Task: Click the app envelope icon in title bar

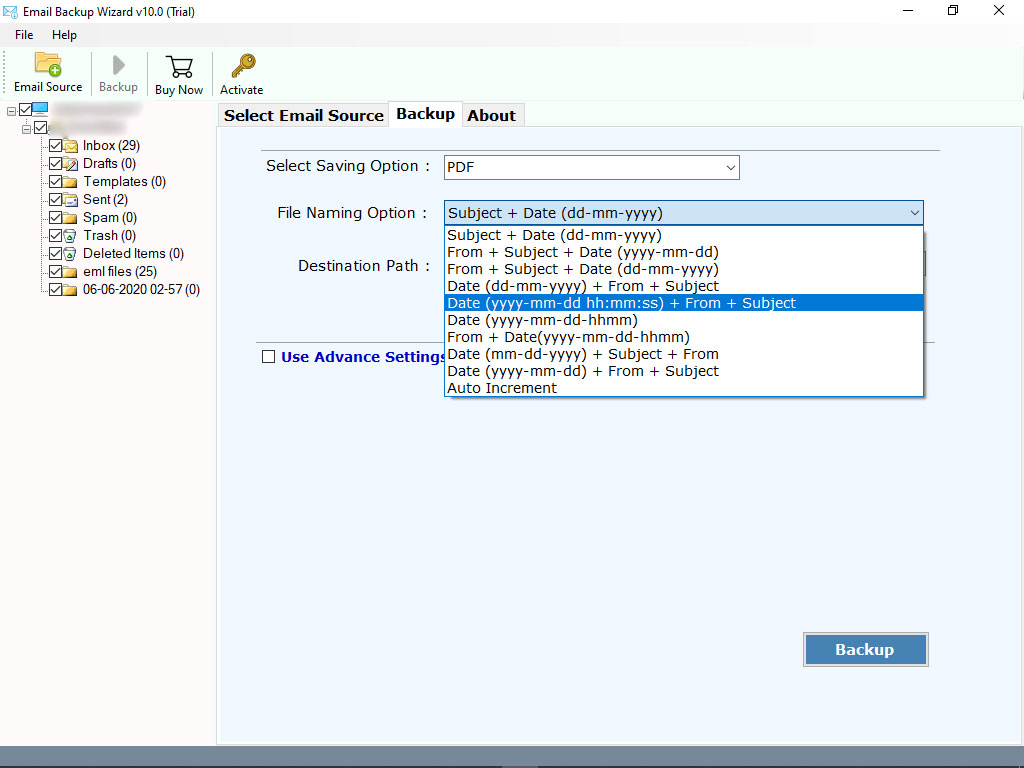Action: 10,12
